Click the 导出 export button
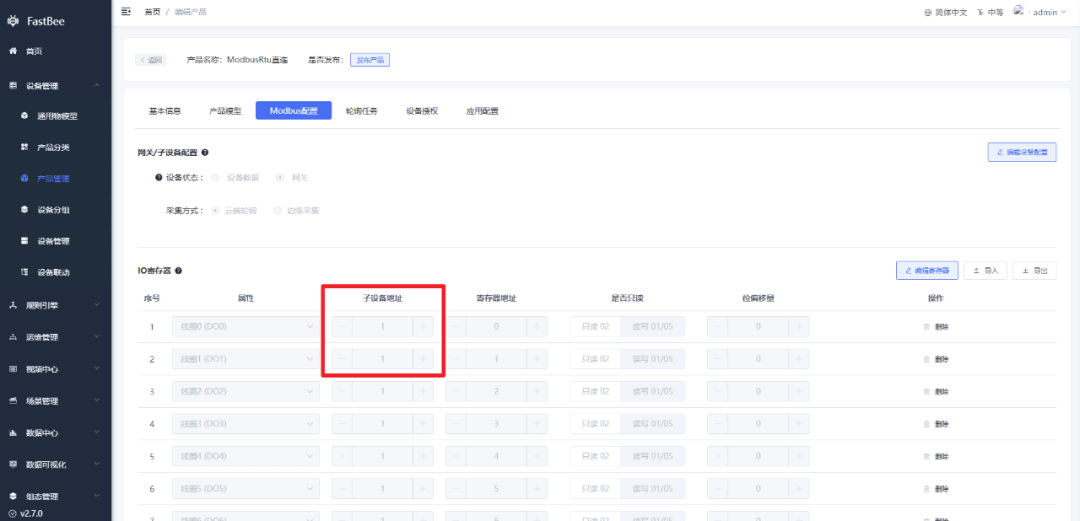The height and width of the screenshot is (521, 1080). click(1035, 271)
